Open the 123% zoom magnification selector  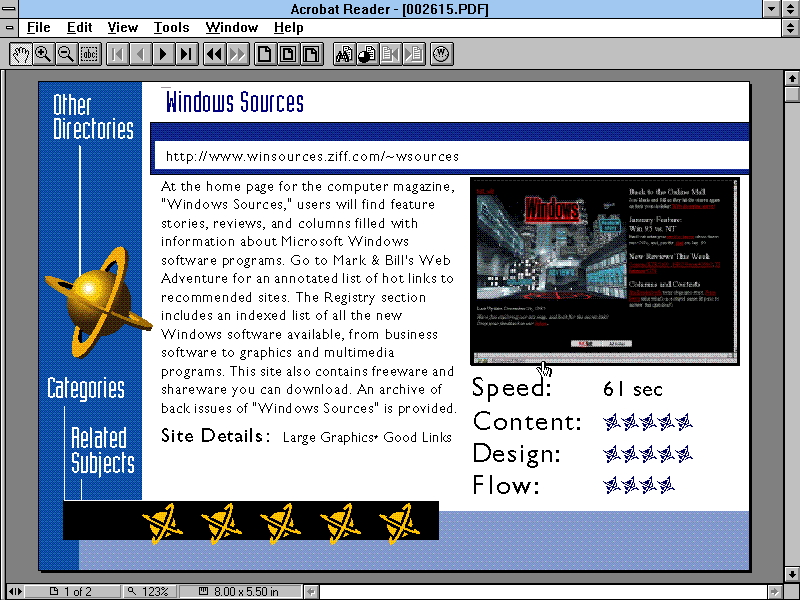pos(149,591)
